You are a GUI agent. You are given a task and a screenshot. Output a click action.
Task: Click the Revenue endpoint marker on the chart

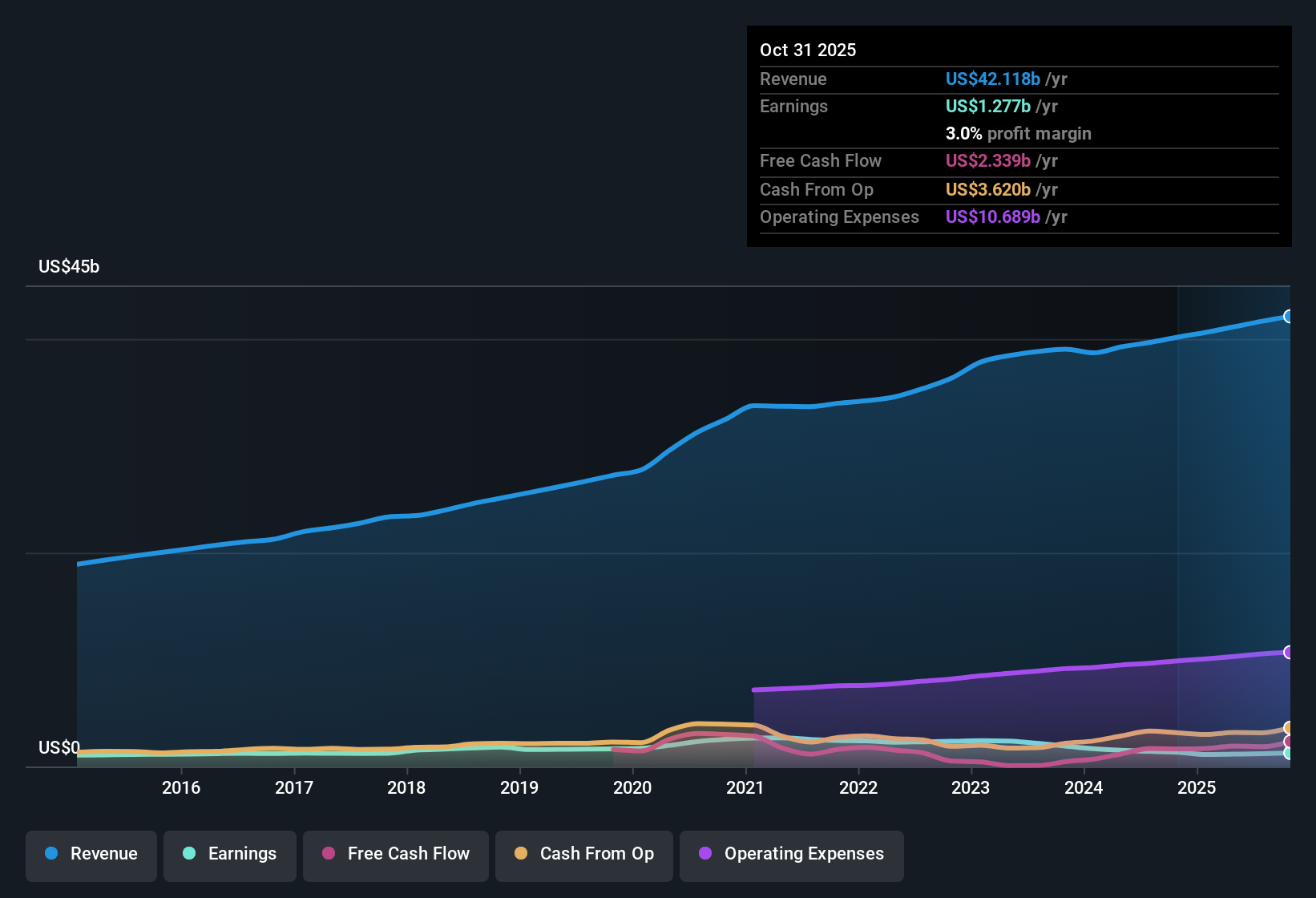click(x=1289, y=318)
